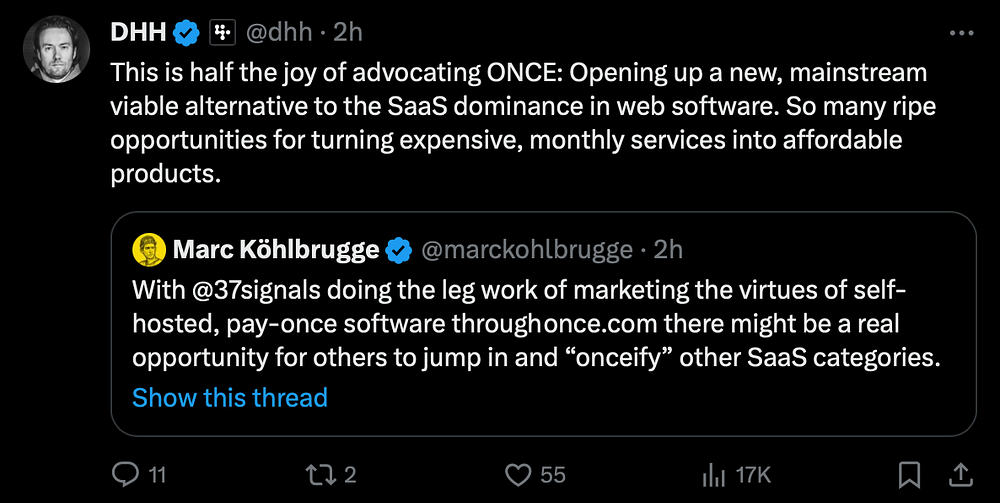Click the Marc Köhlbrugge display name

click(276, 249)
